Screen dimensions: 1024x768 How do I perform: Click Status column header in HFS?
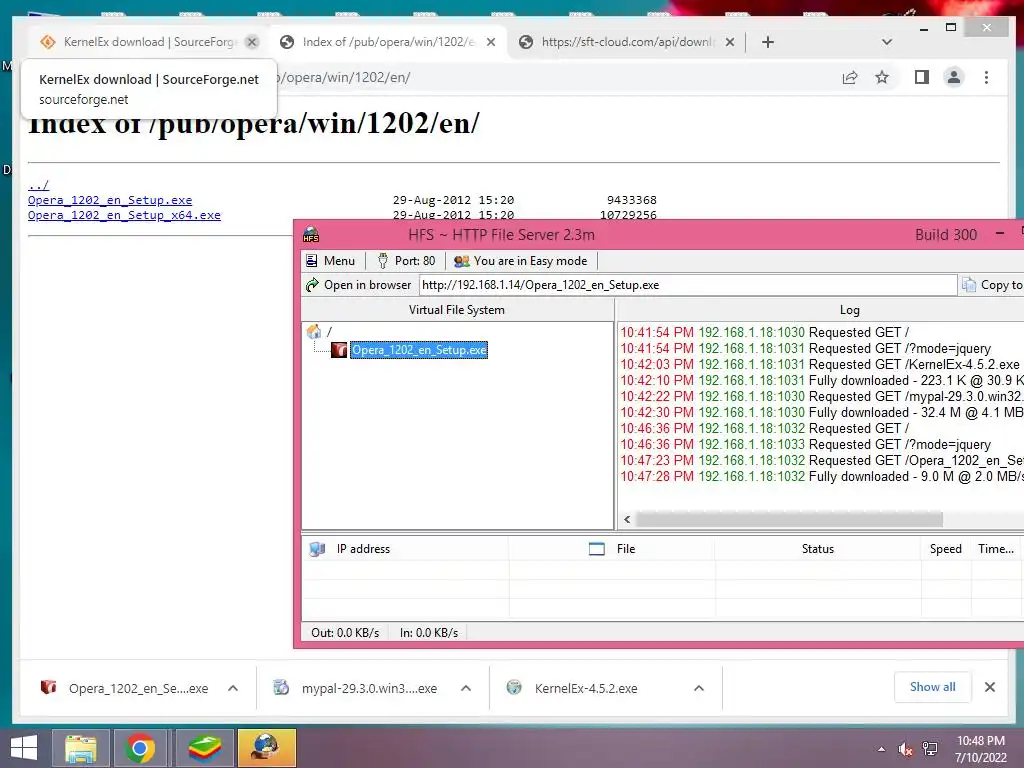pos(818,549)
